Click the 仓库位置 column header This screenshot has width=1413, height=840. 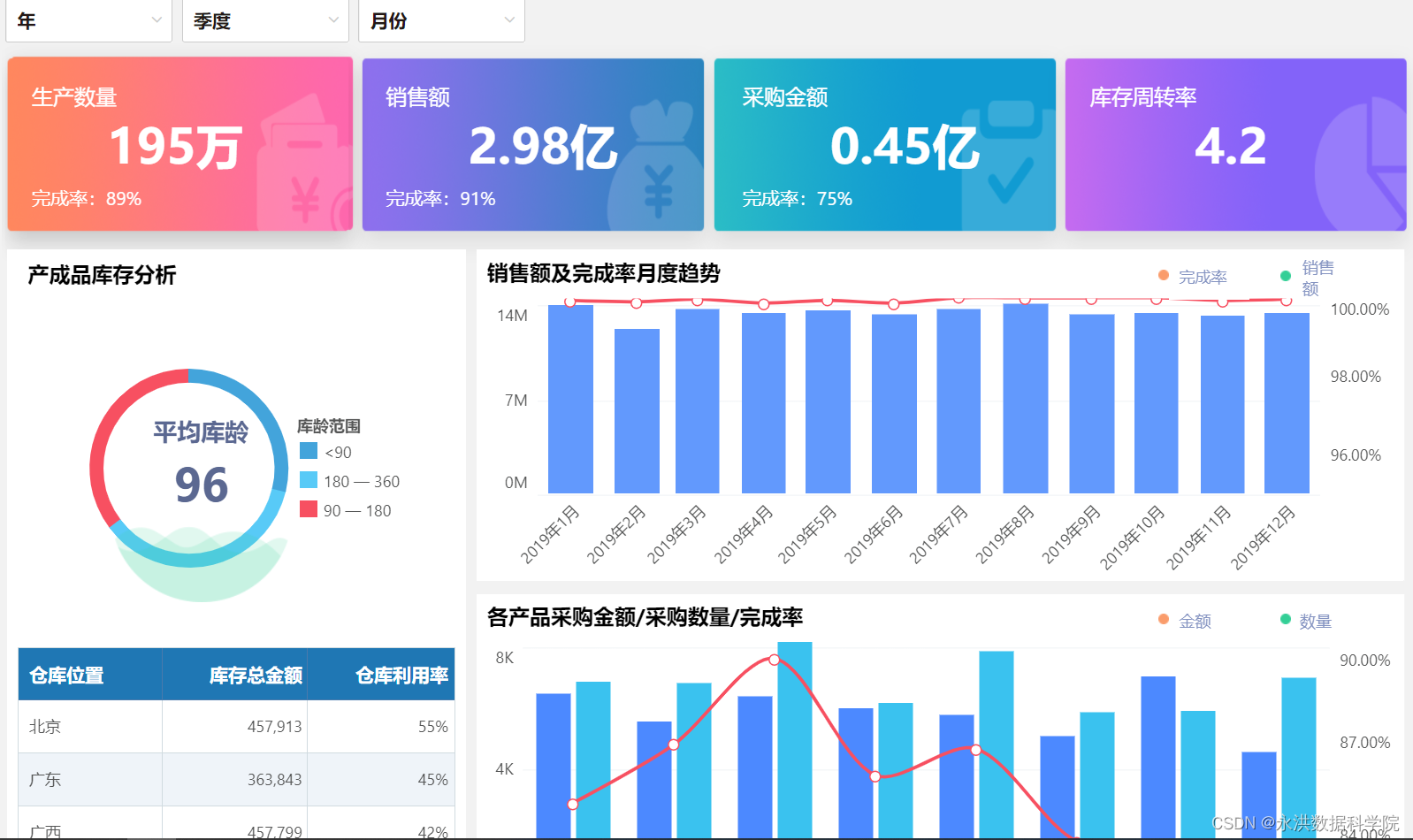90,675
